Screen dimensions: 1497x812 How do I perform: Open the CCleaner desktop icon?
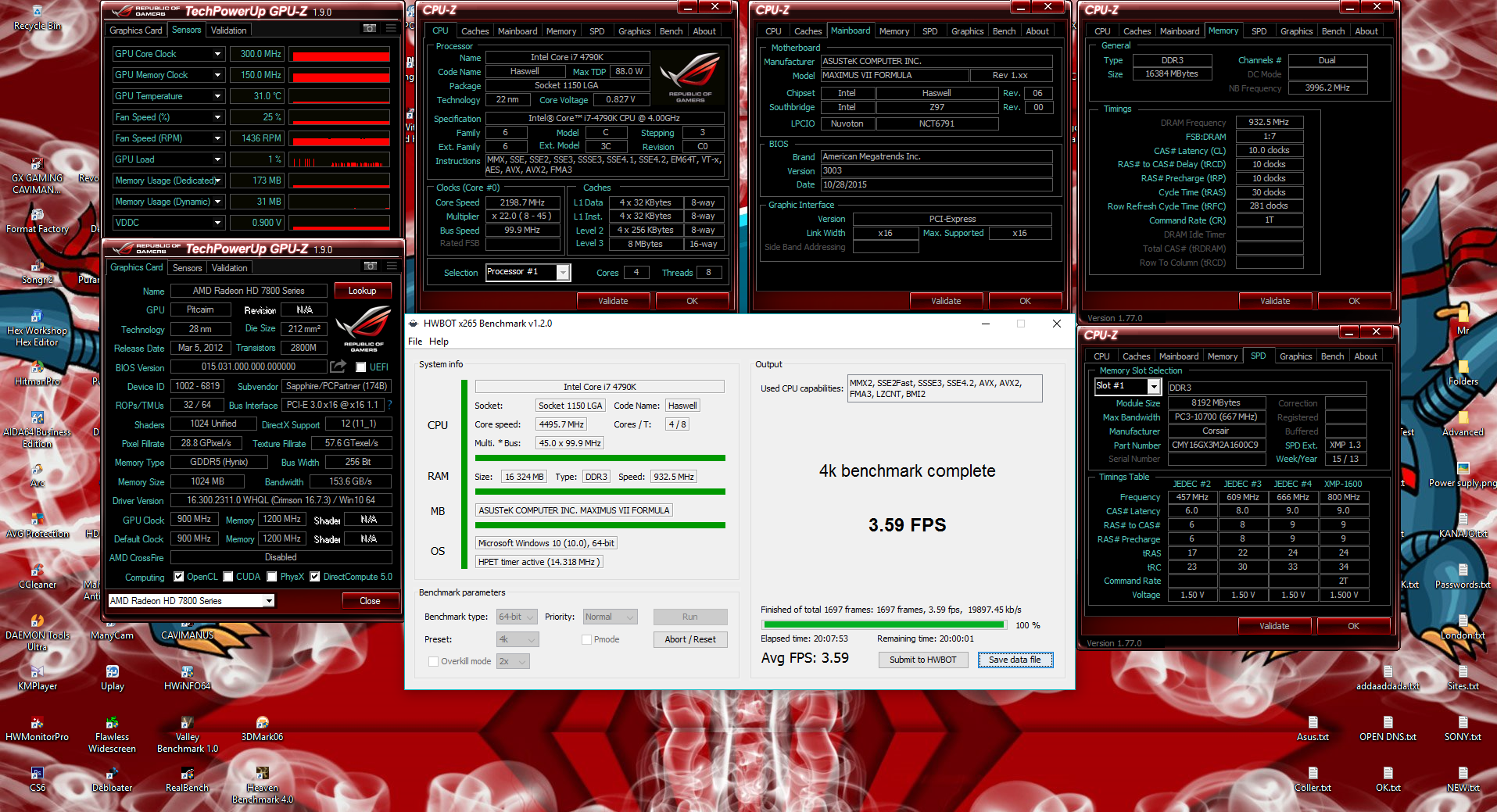coord(37,576)
